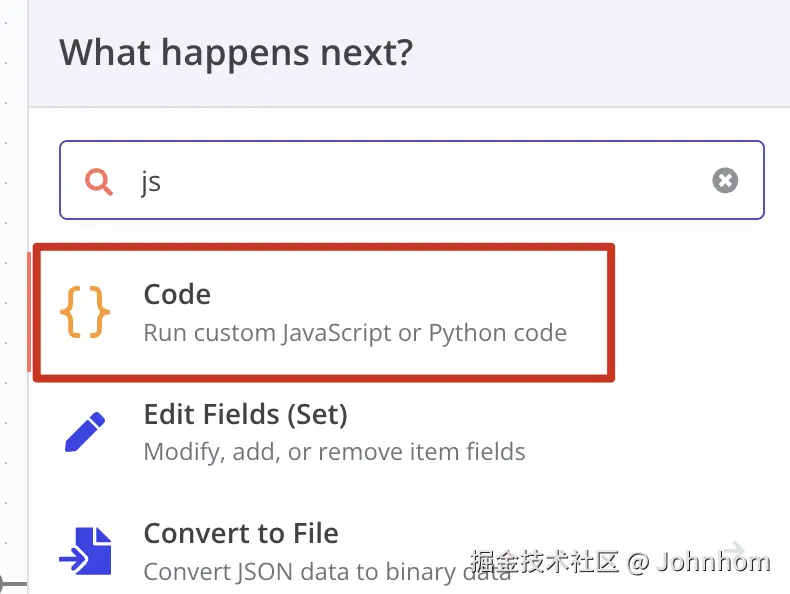Click "Run custom JavaScript or Python code" description
This screenshot has width=790, height=594.
[x=355, y=332]
